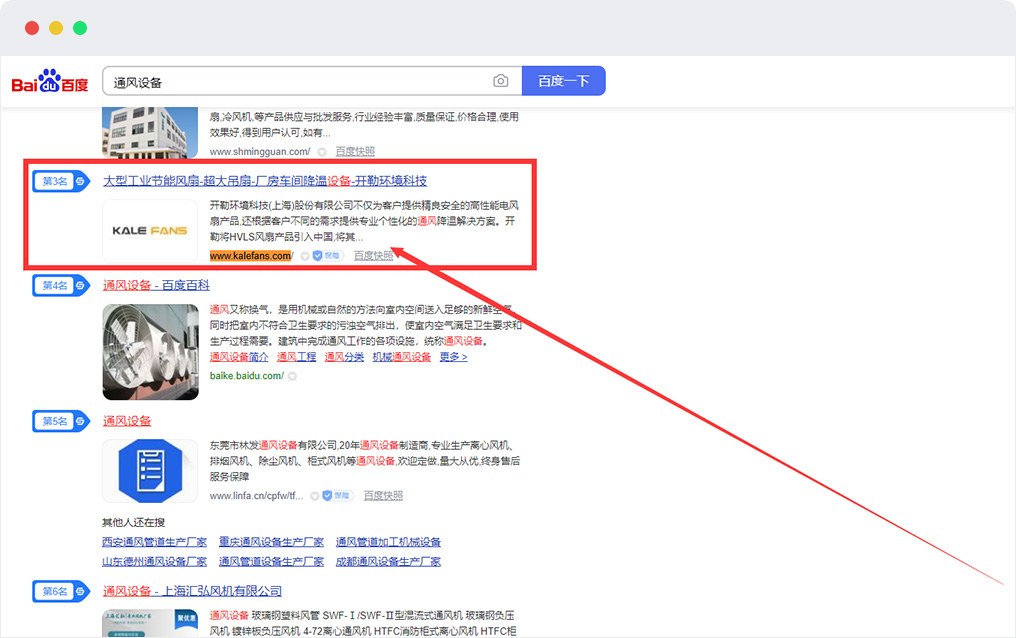This screenshot has height=638, width=1016.
Task: Search related term 通风管道加工机械设备
Action: (388, 542)
